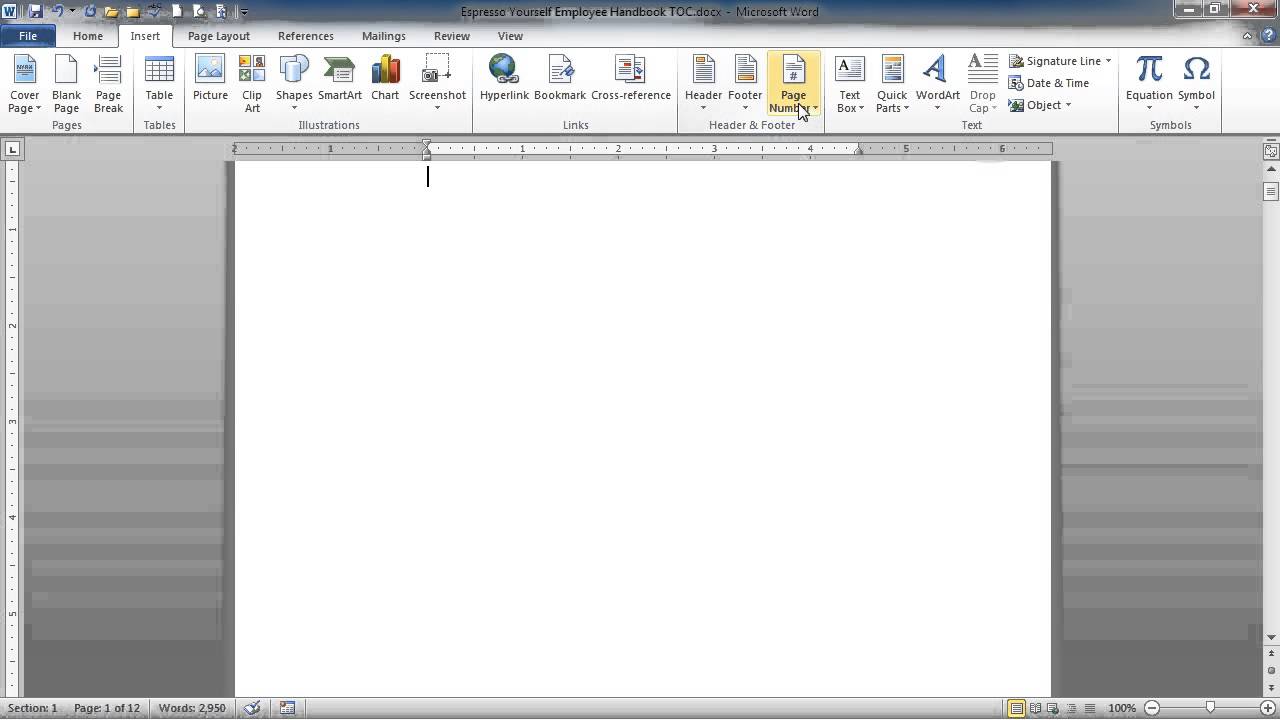Click the scroll down arrow
Screen dimensions: 1280x720
(1271, 638)
